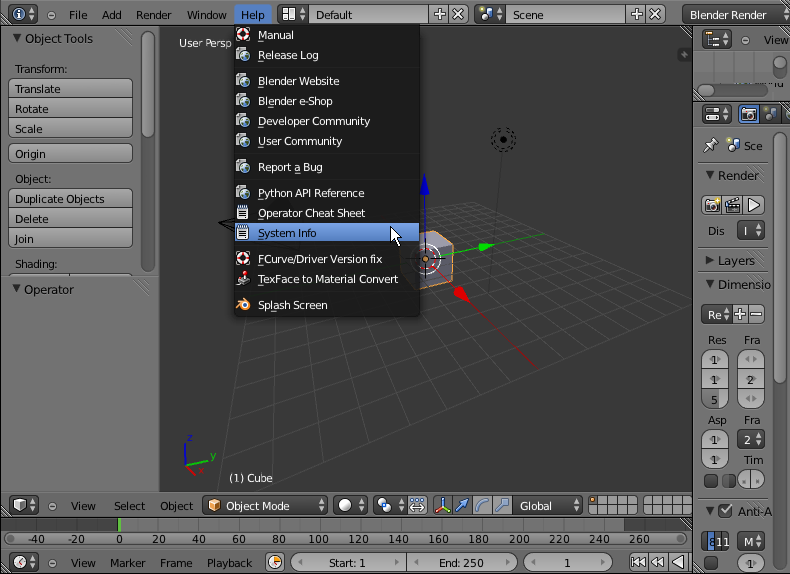
Task: Click the Start frame field
Action: (348, 562)
